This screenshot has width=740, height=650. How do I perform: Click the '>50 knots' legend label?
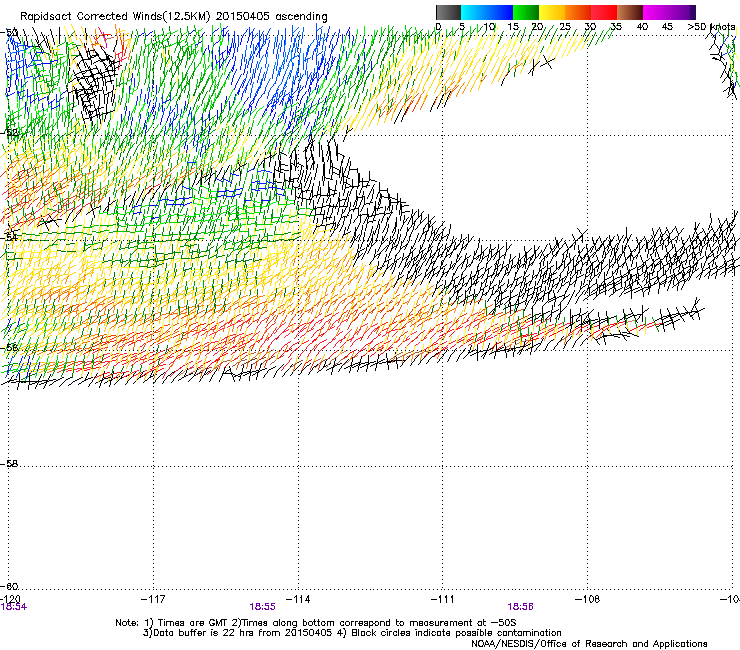point(711,27)
